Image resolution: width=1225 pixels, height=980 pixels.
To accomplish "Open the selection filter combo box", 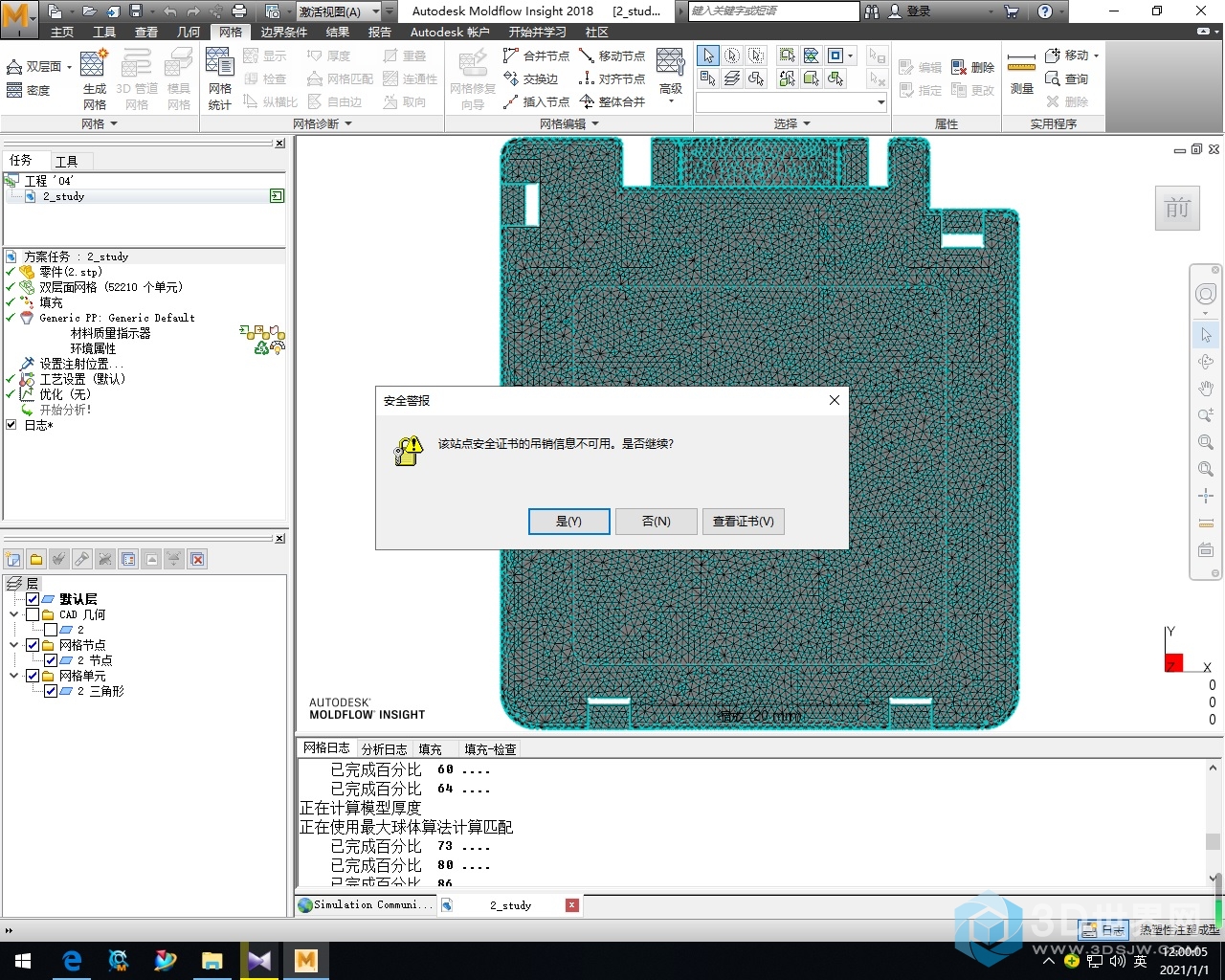I will tap(791, 102).
